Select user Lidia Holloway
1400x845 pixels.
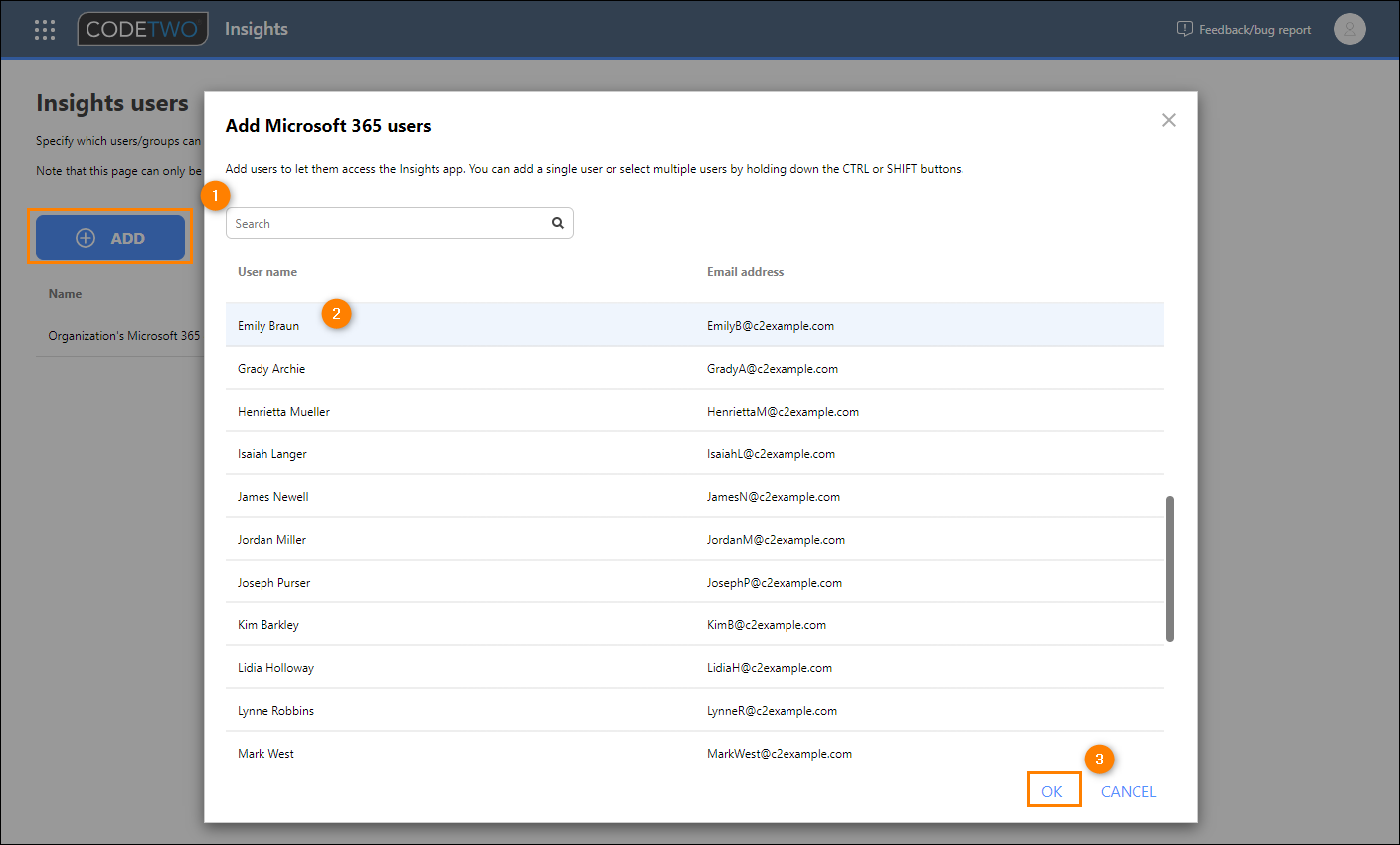(695, 667)
